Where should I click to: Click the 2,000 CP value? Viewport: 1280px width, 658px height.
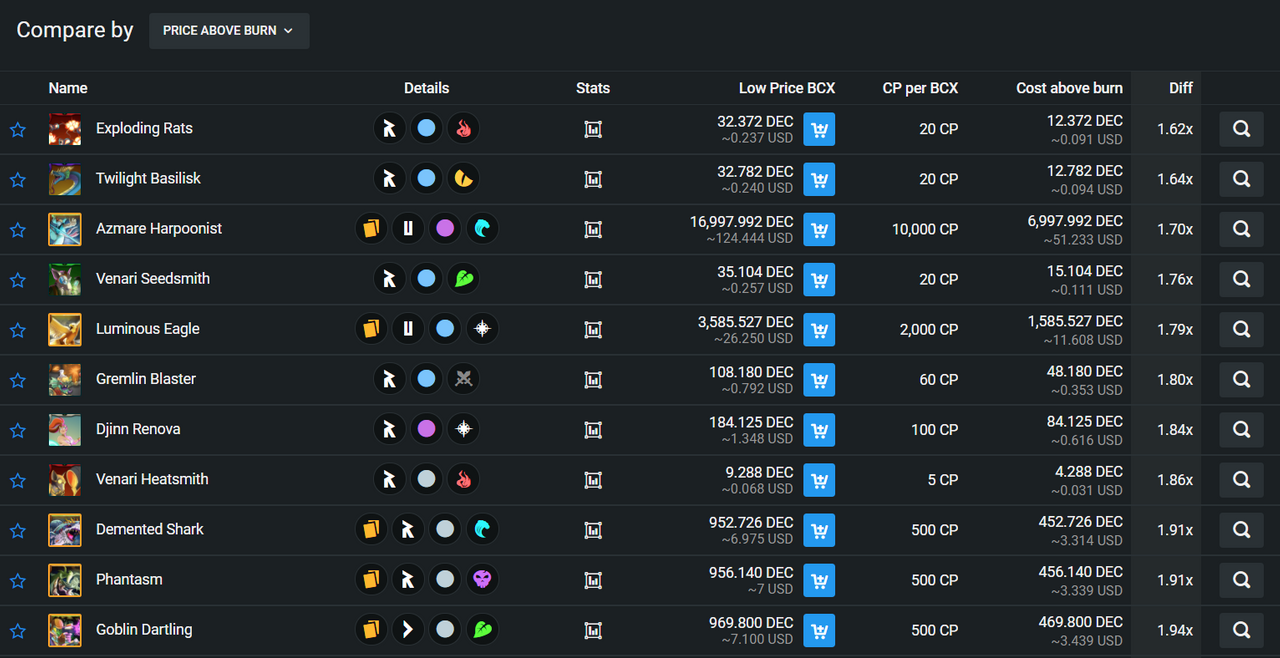pos(929,329)
